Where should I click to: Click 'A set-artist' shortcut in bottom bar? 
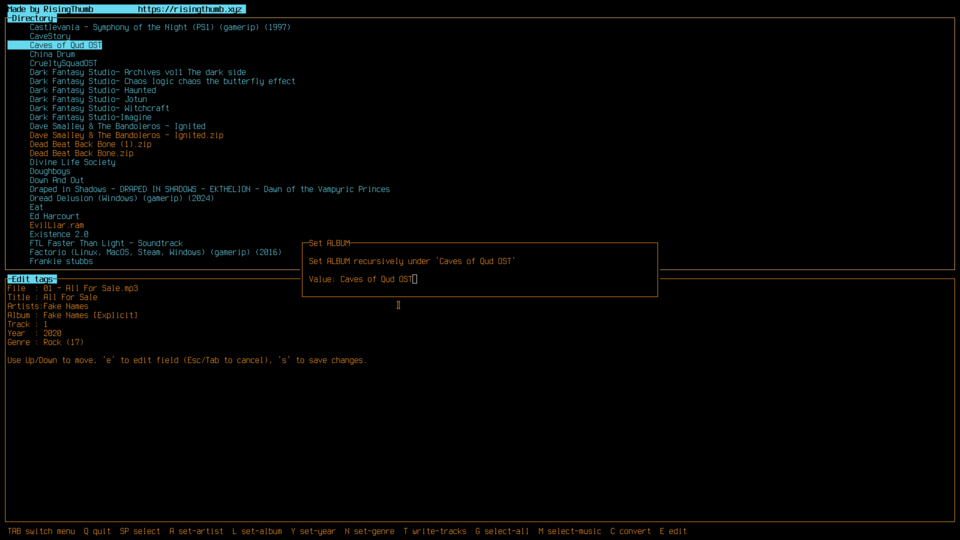[x=196, y=531]
